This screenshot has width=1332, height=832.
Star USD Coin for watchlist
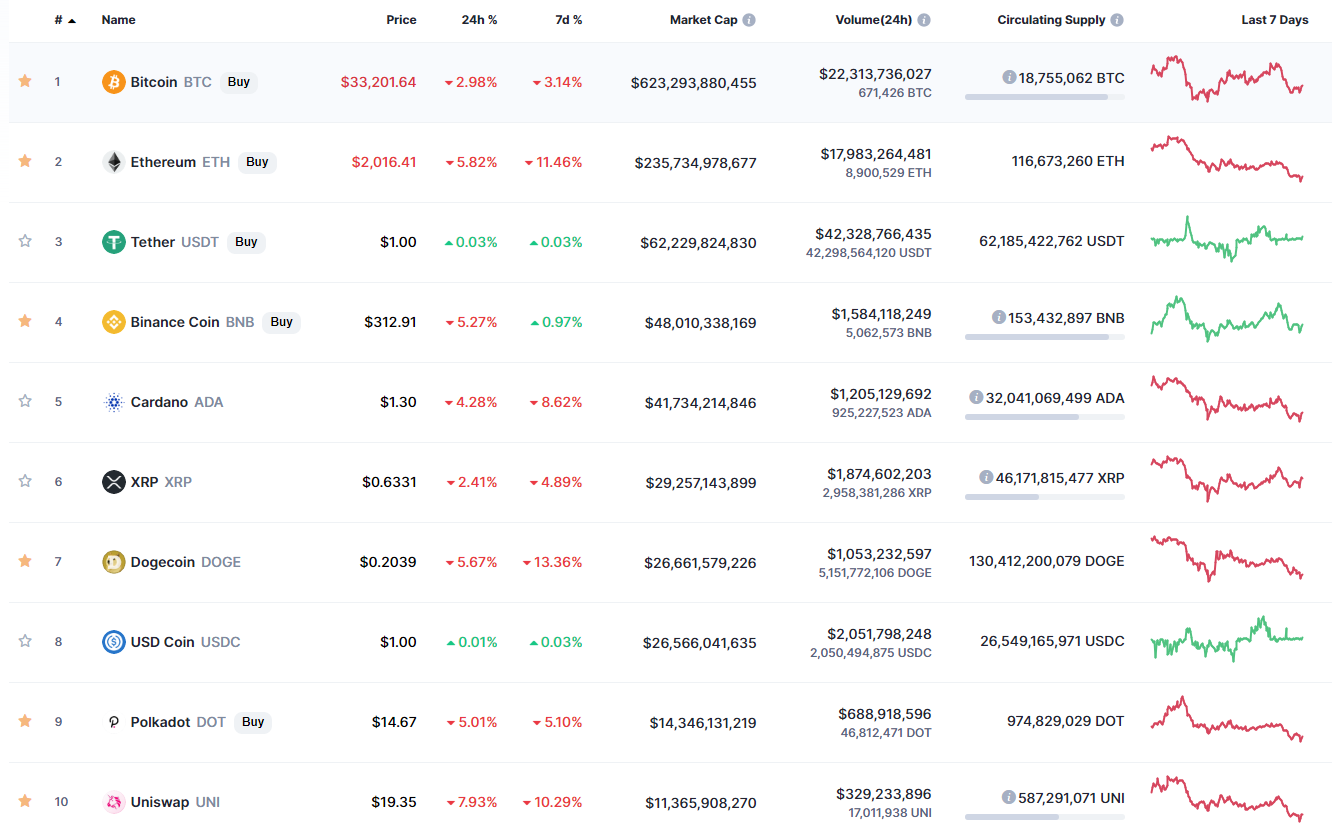pos(25,641)
